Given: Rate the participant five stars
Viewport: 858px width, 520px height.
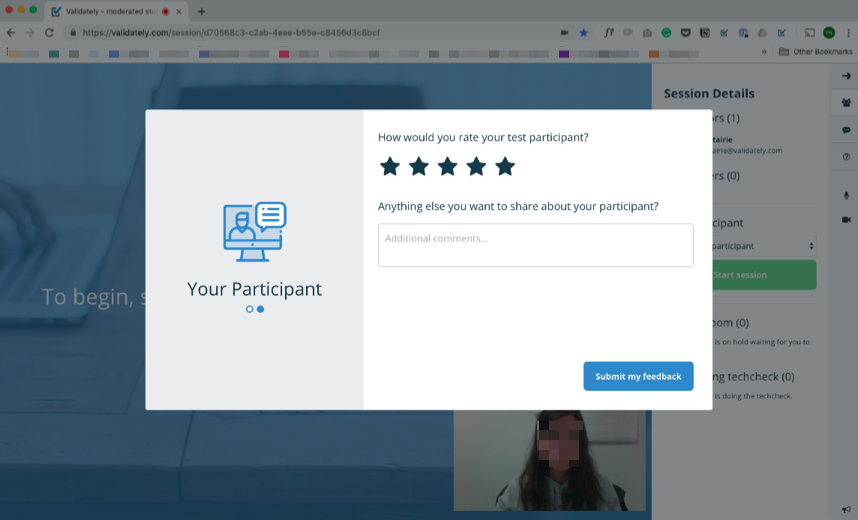Looking at the screenshot, I should tap(505, 166).
